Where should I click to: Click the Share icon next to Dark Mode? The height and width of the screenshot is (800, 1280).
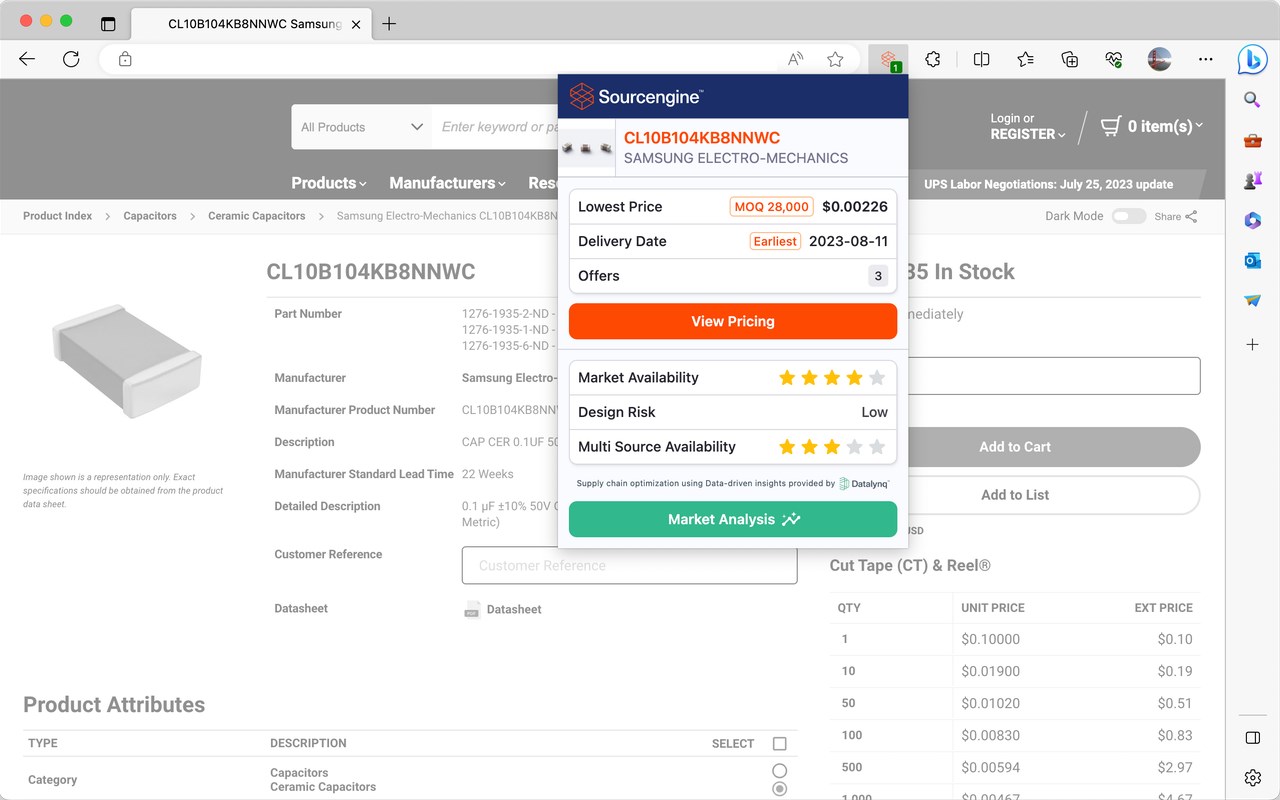(x=1191, y=216)
